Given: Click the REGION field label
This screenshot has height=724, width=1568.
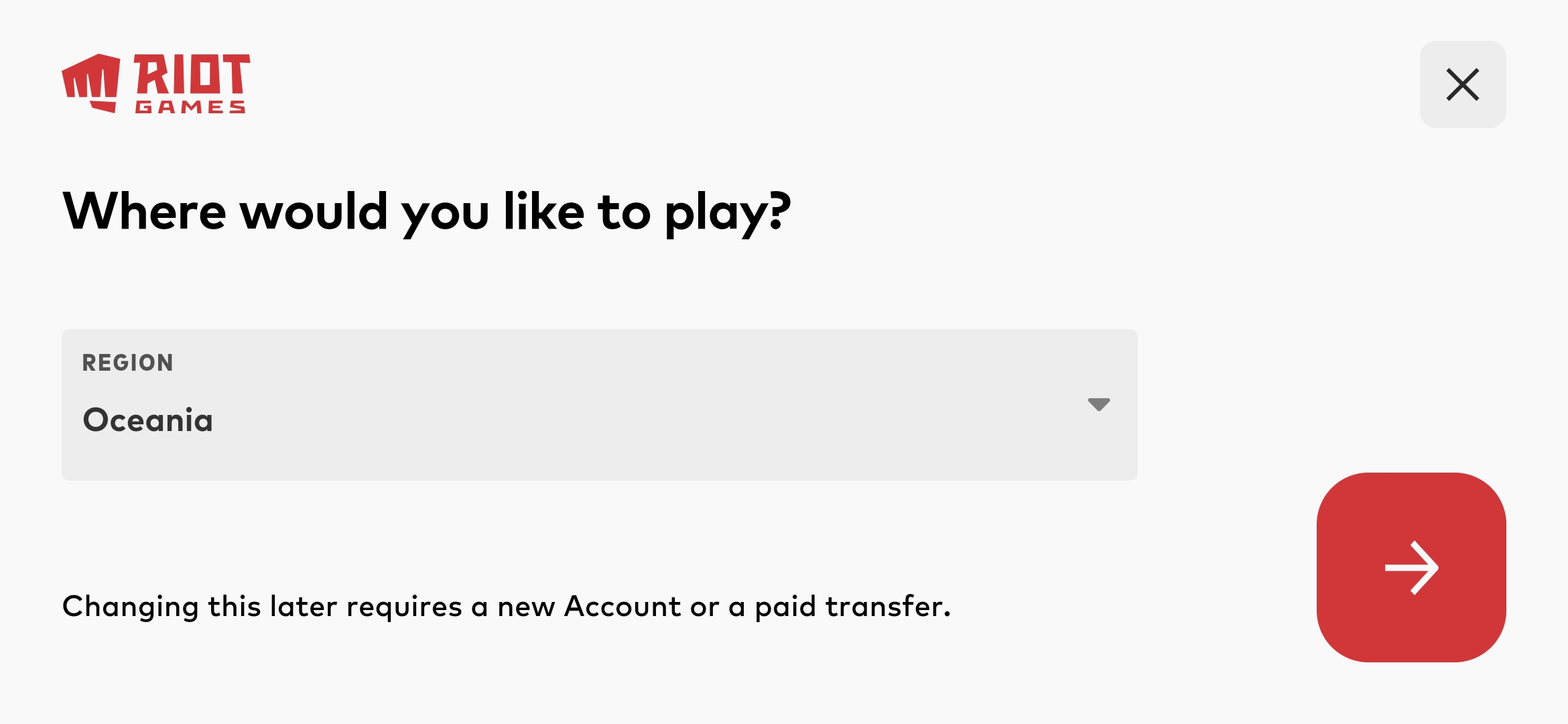Looking at the screenshot, I should coord(127,363).
